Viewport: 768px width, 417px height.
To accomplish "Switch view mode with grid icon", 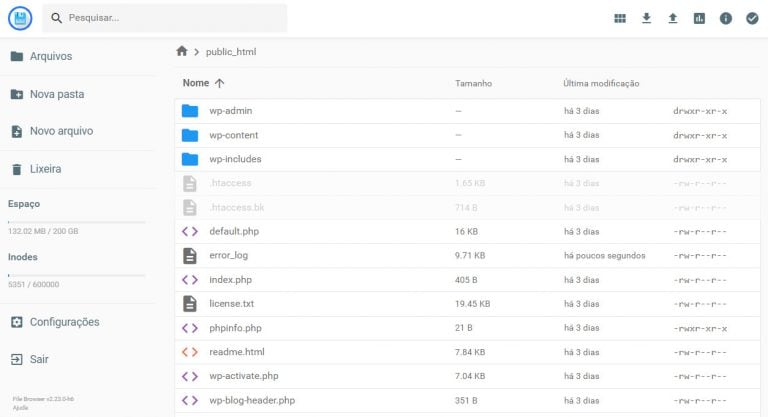I will pos(620,18).
